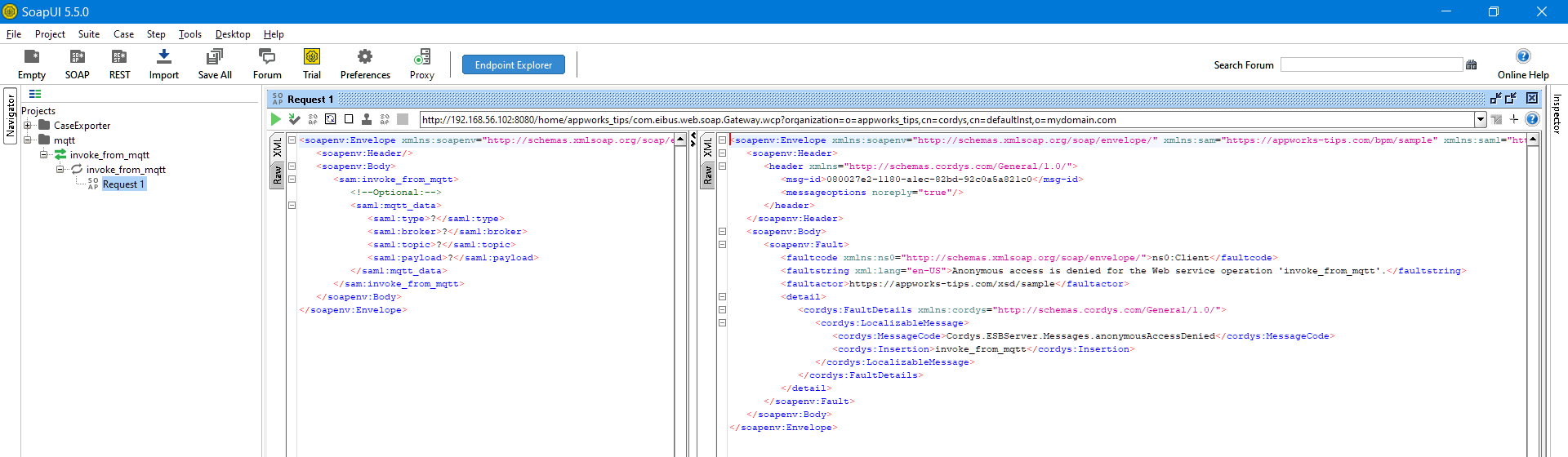Open the Suite menu
The width and height of the screenshot is (1568, 457).
click(x=89, y=34)
